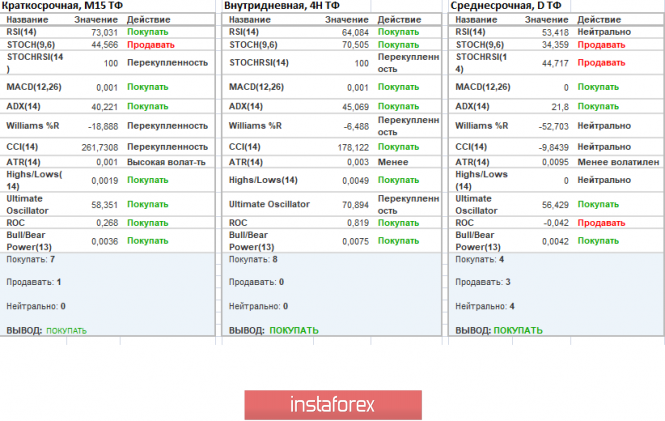
Task: Click Ultimate Oscillator value 58,351
Action: [x=104, y=205]
